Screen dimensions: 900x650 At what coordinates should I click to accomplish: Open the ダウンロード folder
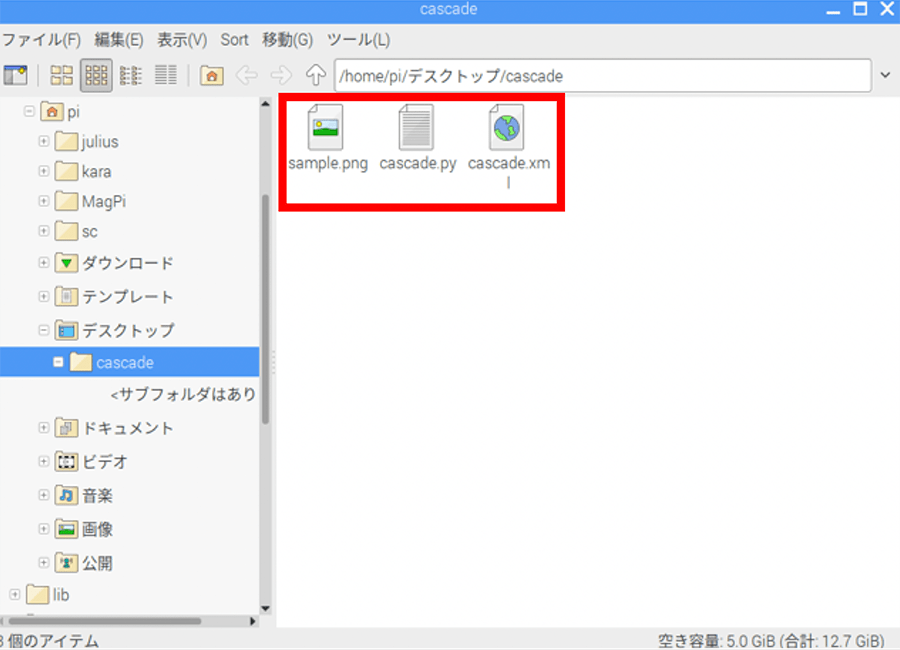tap(114, 263)
